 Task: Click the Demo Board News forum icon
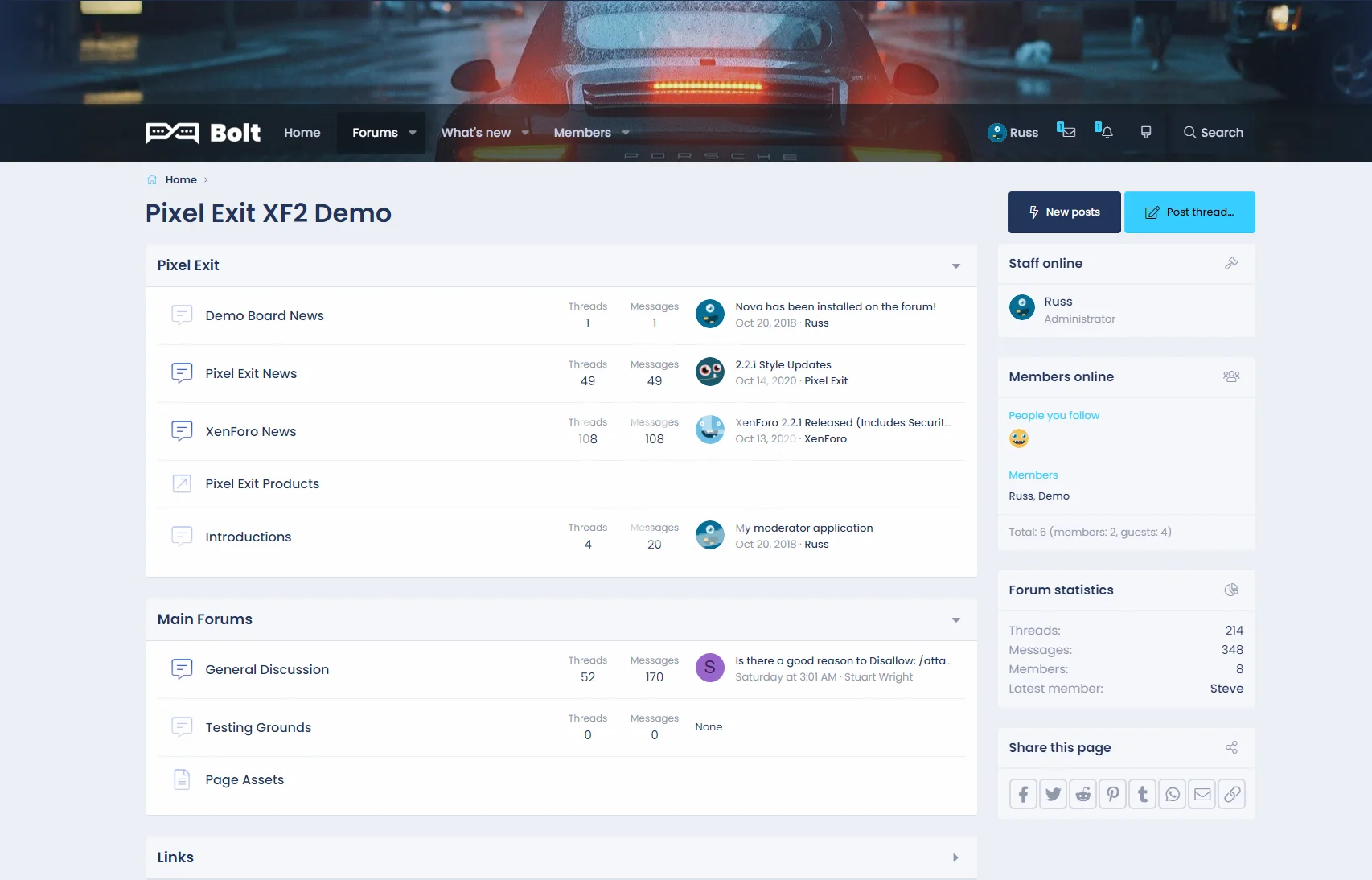pyautogui.click(x=182, y=315)
